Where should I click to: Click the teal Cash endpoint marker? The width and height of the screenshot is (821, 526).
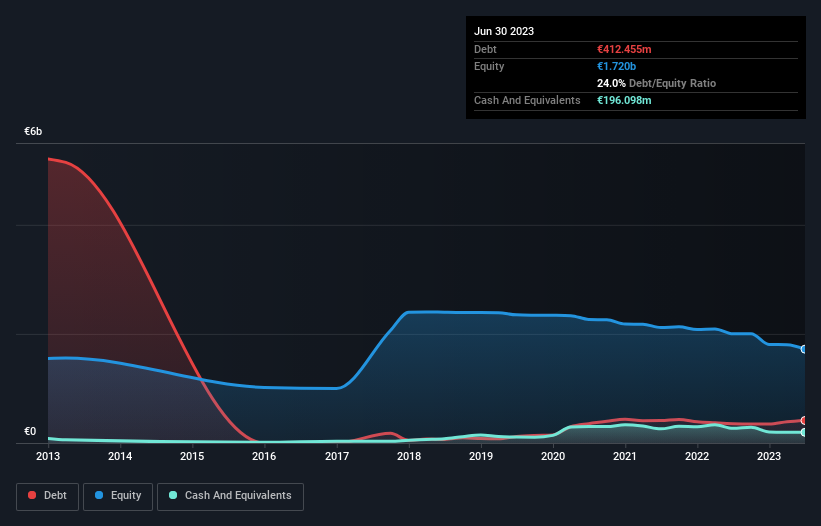click(804, 432)
